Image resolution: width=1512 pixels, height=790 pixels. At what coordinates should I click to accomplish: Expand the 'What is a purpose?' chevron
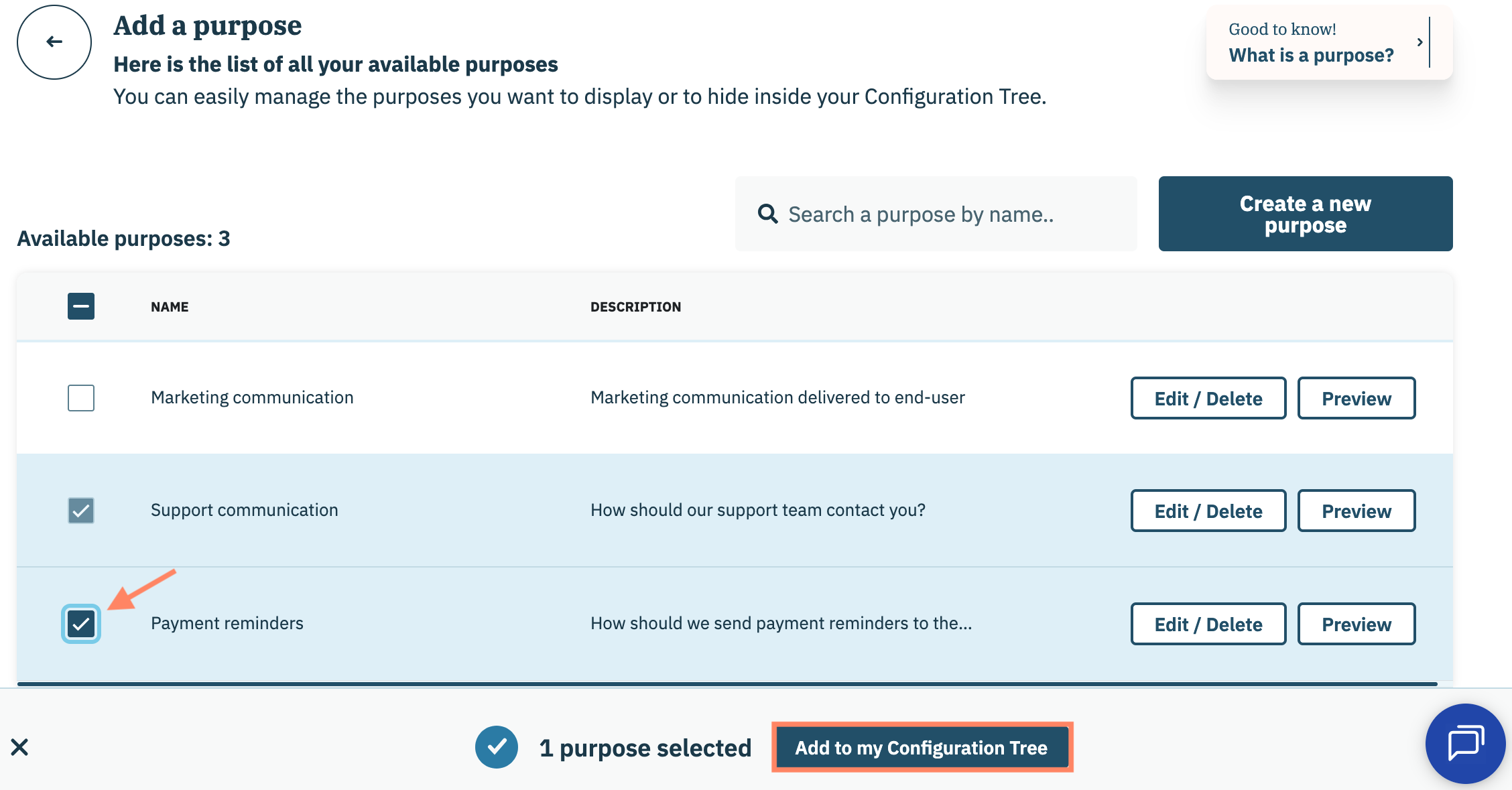(1420, 42)
